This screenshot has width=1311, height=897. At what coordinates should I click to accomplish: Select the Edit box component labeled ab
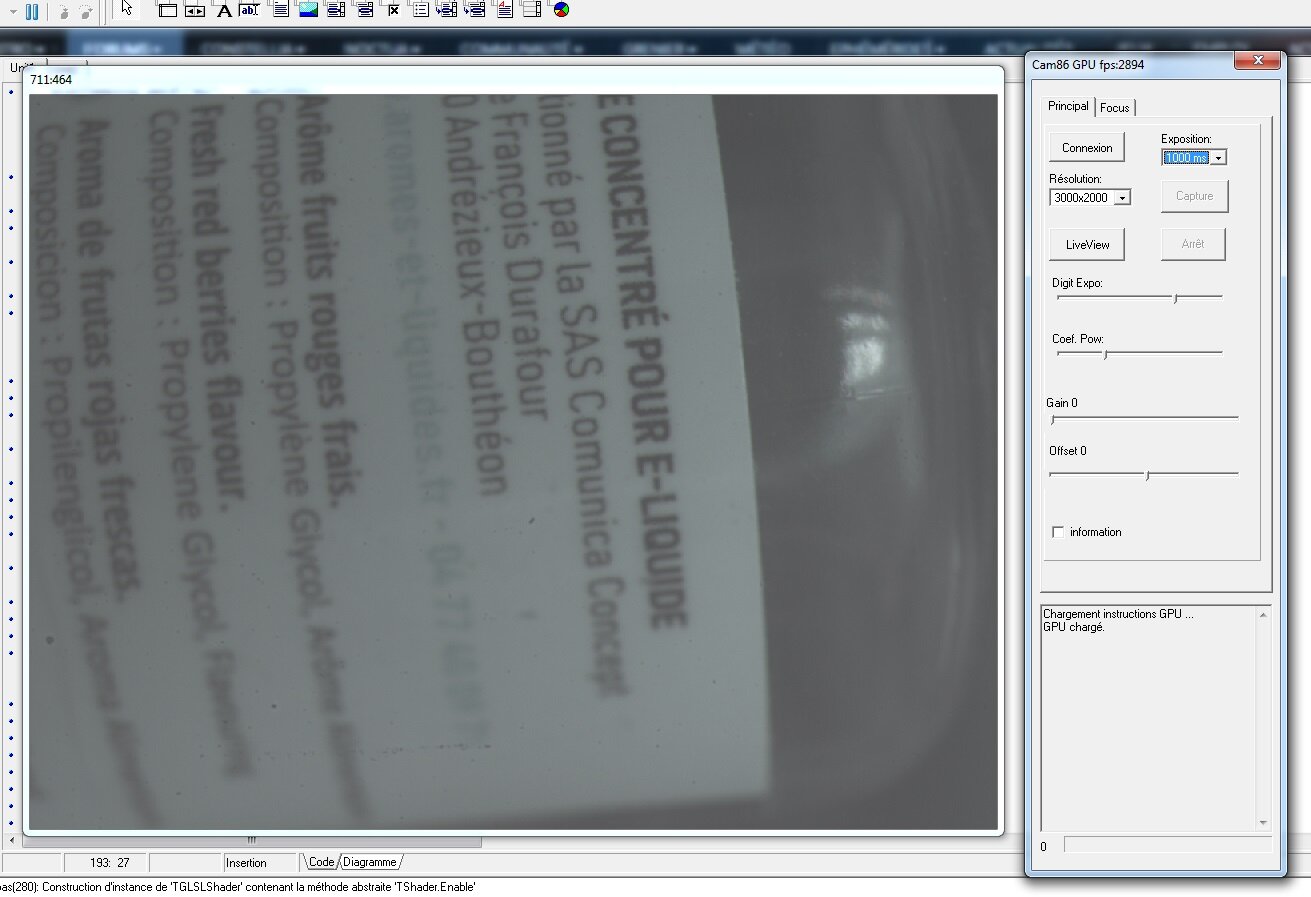(x=250, y=11)
